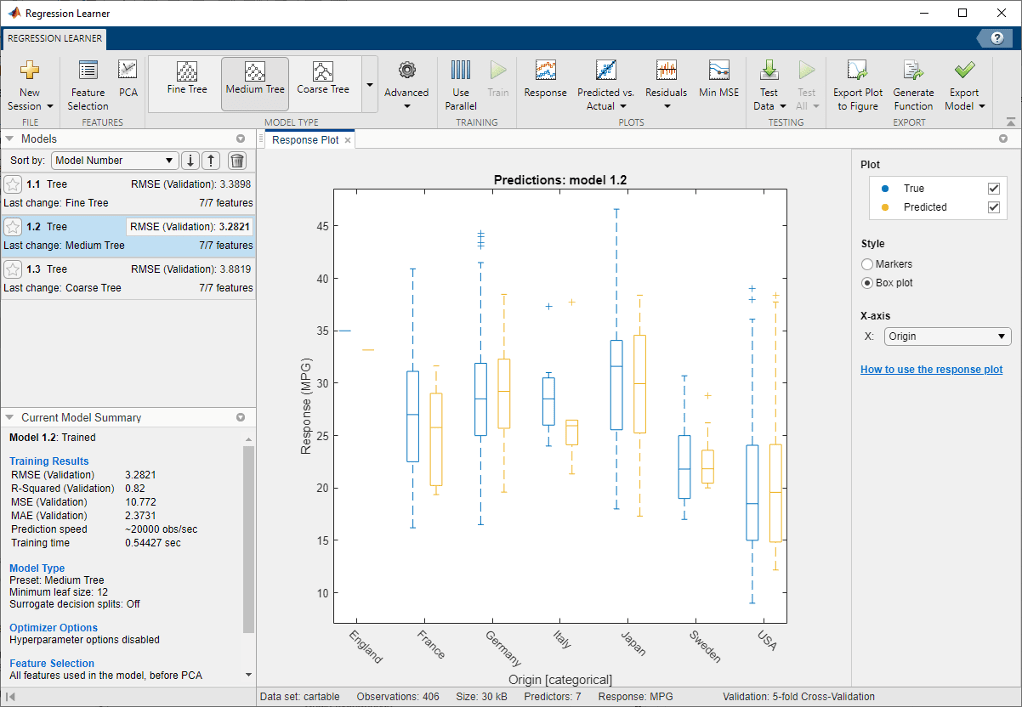Image resolution: width=1022 pixels, height=707 pixels.
Task: Open the Test Data menu
Action: pyautogui.click(x=769, y=85)
